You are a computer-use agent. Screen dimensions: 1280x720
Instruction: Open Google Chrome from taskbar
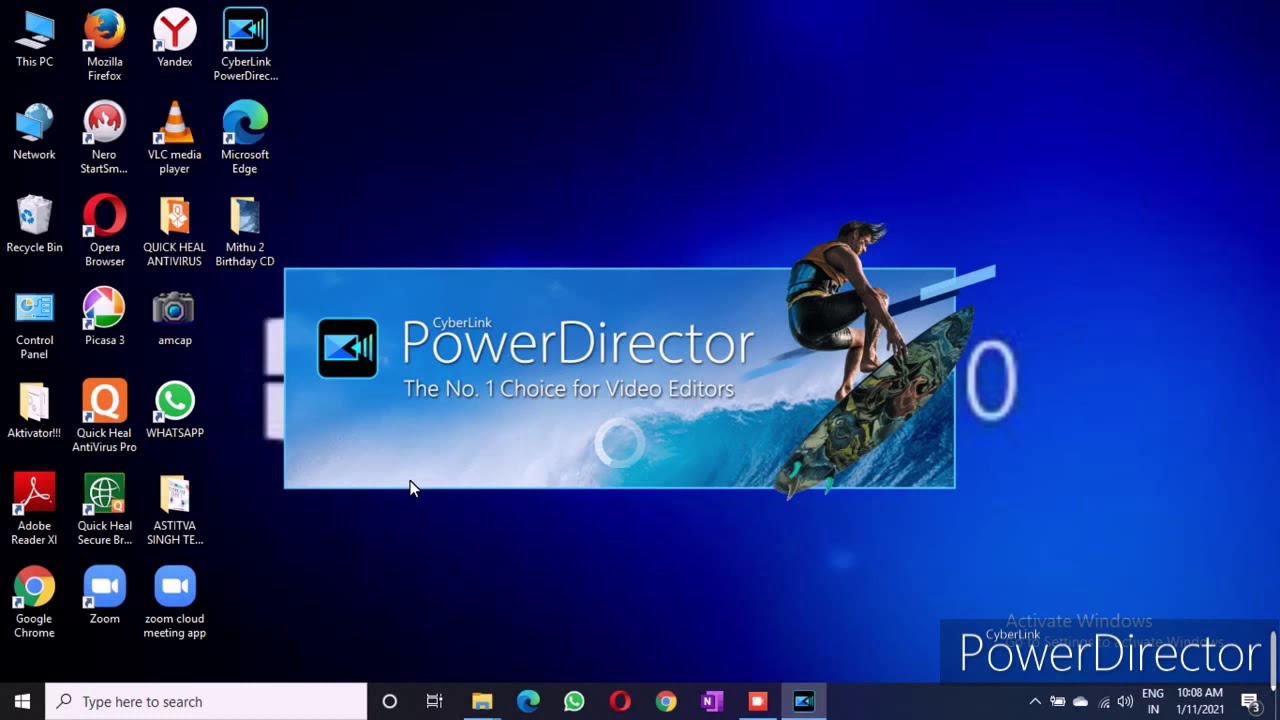click(666, 701)
